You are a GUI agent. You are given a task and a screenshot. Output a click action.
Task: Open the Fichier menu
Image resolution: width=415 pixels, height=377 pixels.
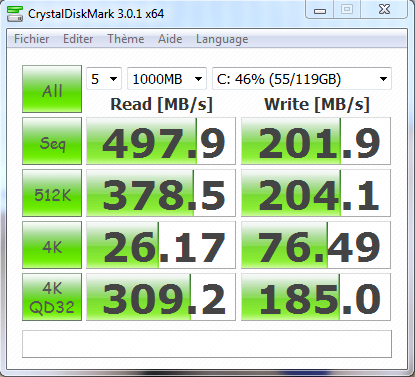pos(32,39)
